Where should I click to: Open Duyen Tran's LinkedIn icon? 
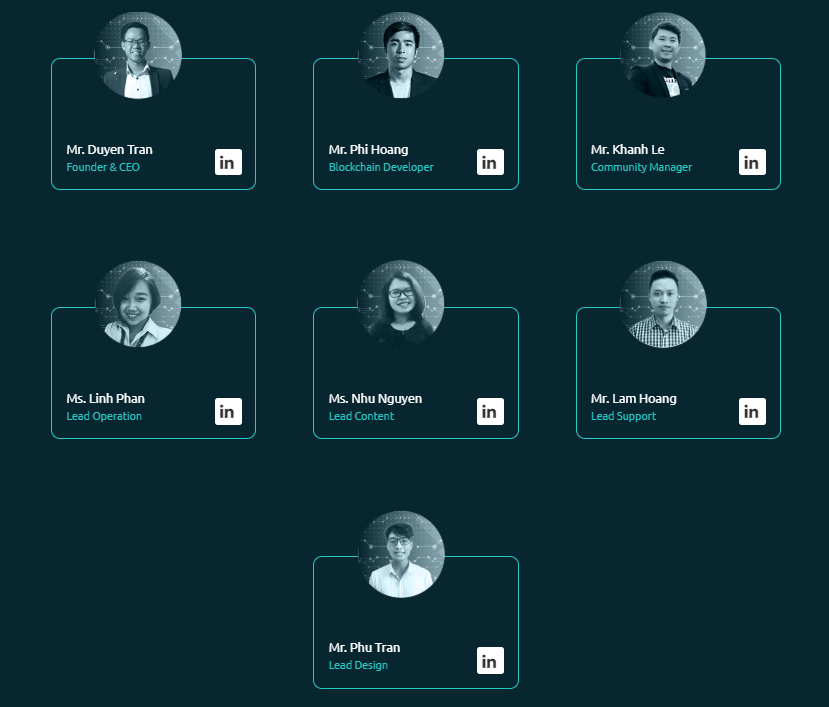pos(228,162)
